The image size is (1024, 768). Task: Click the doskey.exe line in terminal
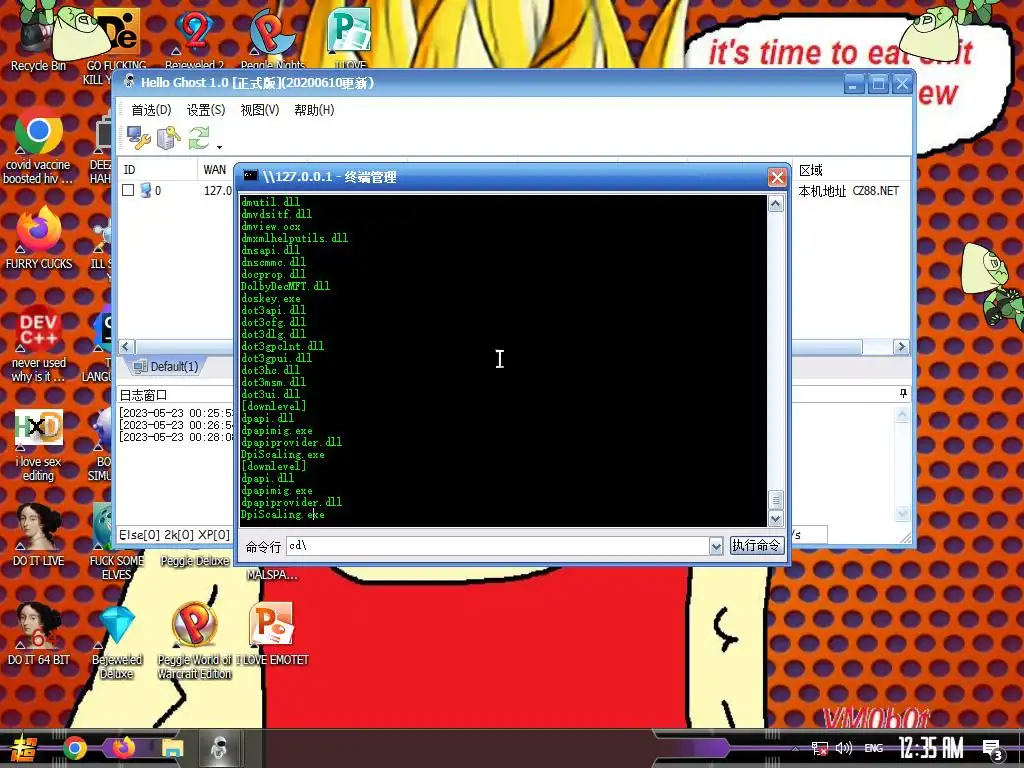pyautogui.click(x=270, y=298)
